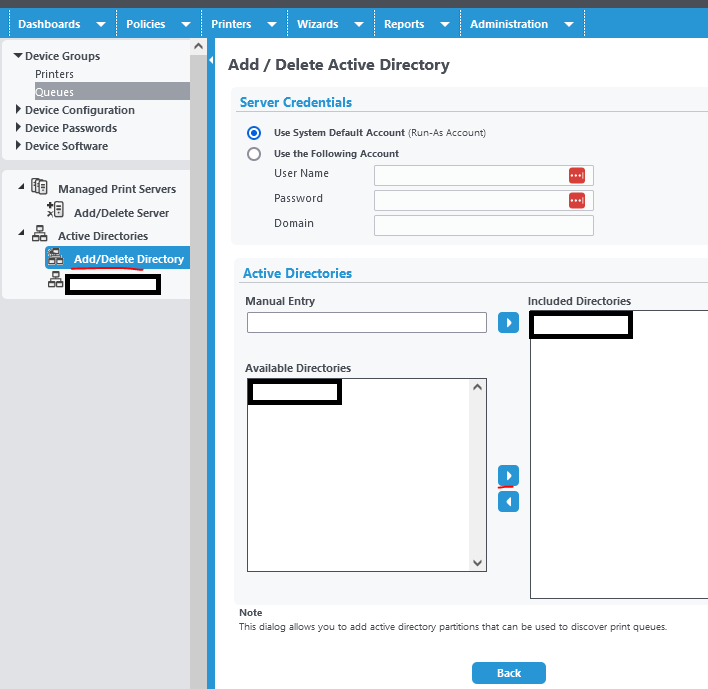This screenshot has width=708, height=689.
Task: Click the manual entry add arrow button
Action: 508,323
